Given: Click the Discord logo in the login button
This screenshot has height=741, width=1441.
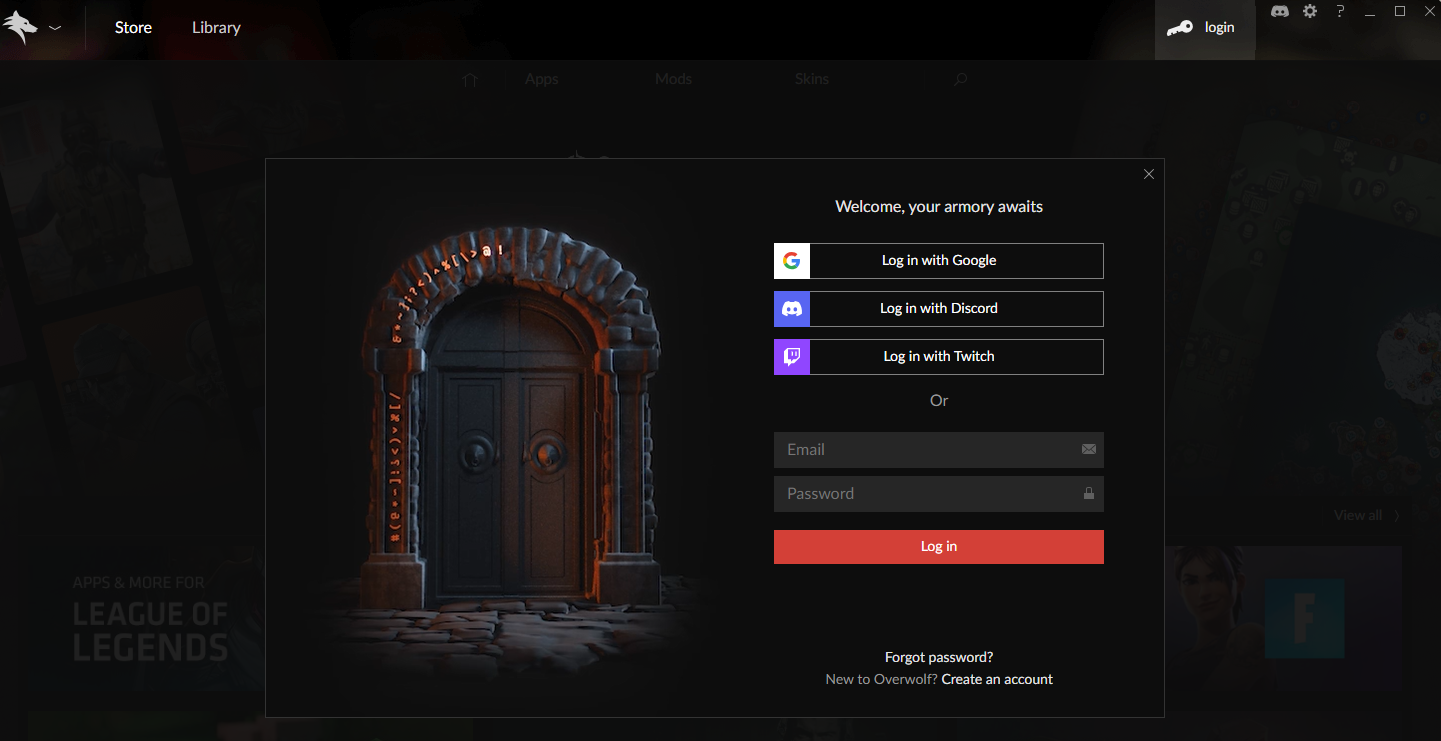Looking at the screenshot, I should [792, 309].
